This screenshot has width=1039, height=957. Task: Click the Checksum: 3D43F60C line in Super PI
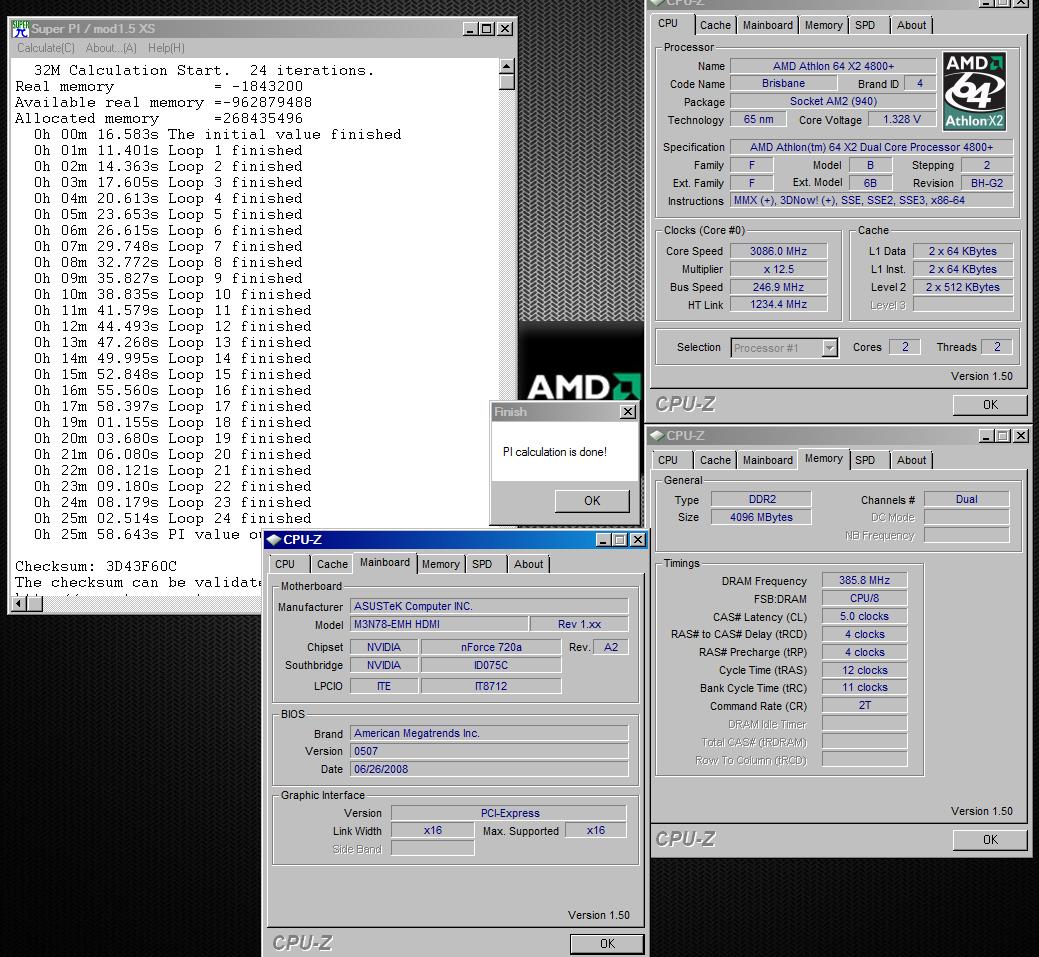pyautogui.click(x=96, y=567)
